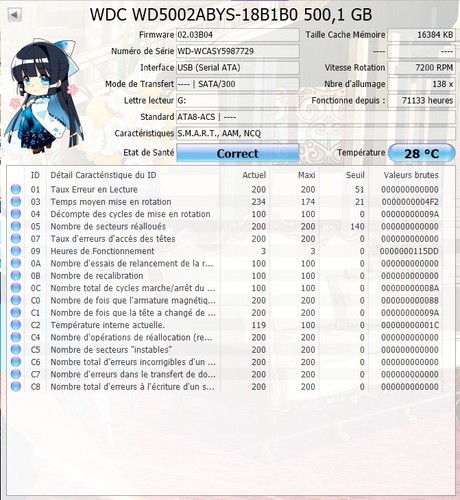Select the serial number field WD-WCASY5987729

[x=238, y=51]
